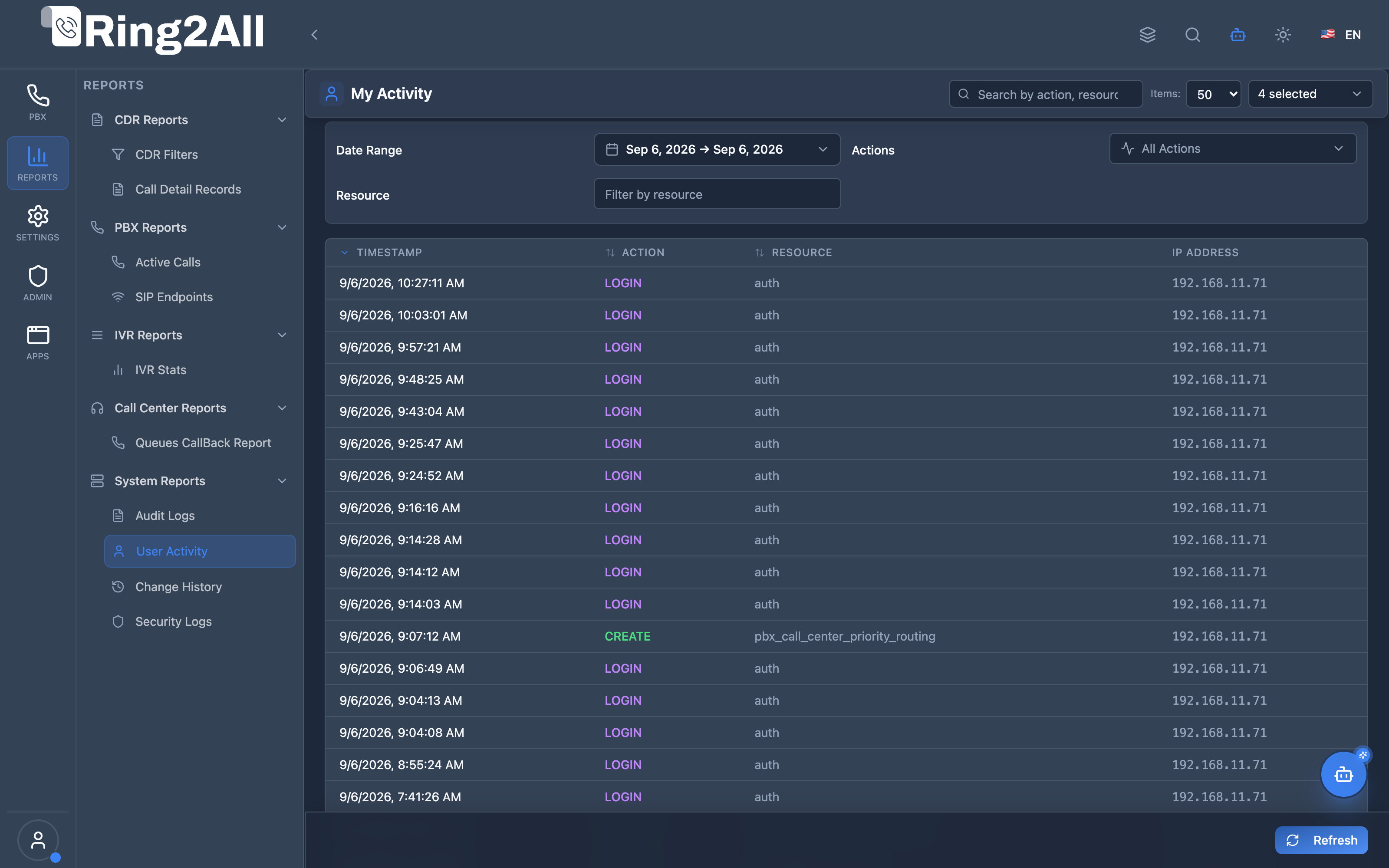The image size is (1389, 868).
Task: Click LOGIN in the 9:48:25 AM row
Action: (623, 379)
